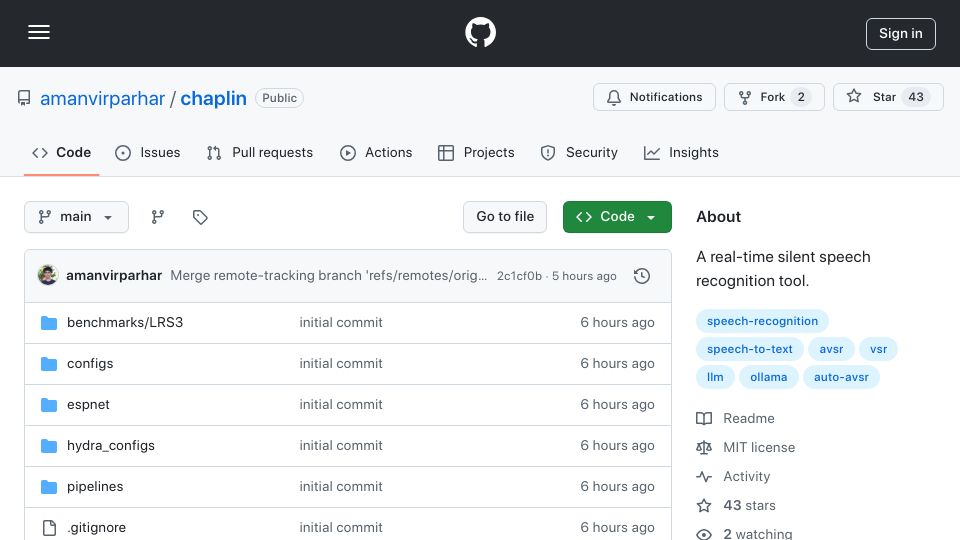Click the Go to file button
This screenshot has height=540, width=960.
(504, 217)
